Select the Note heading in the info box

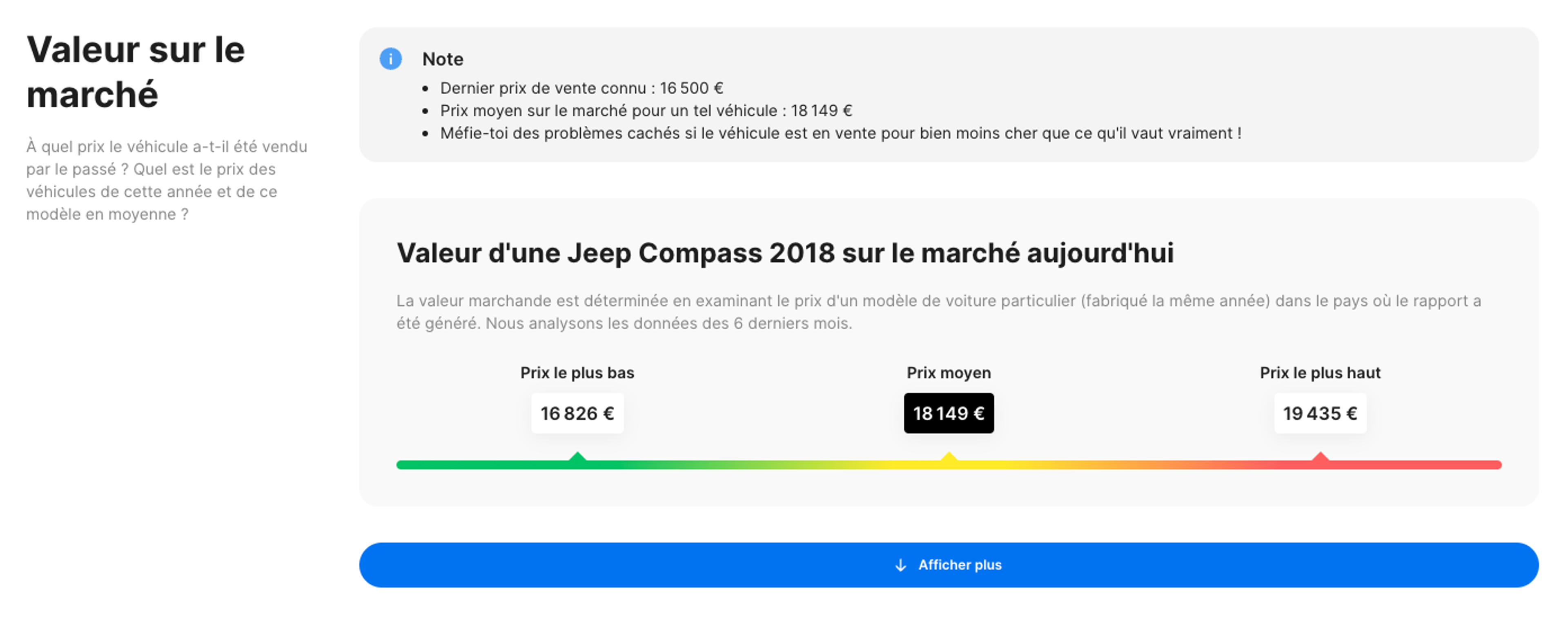443,59
